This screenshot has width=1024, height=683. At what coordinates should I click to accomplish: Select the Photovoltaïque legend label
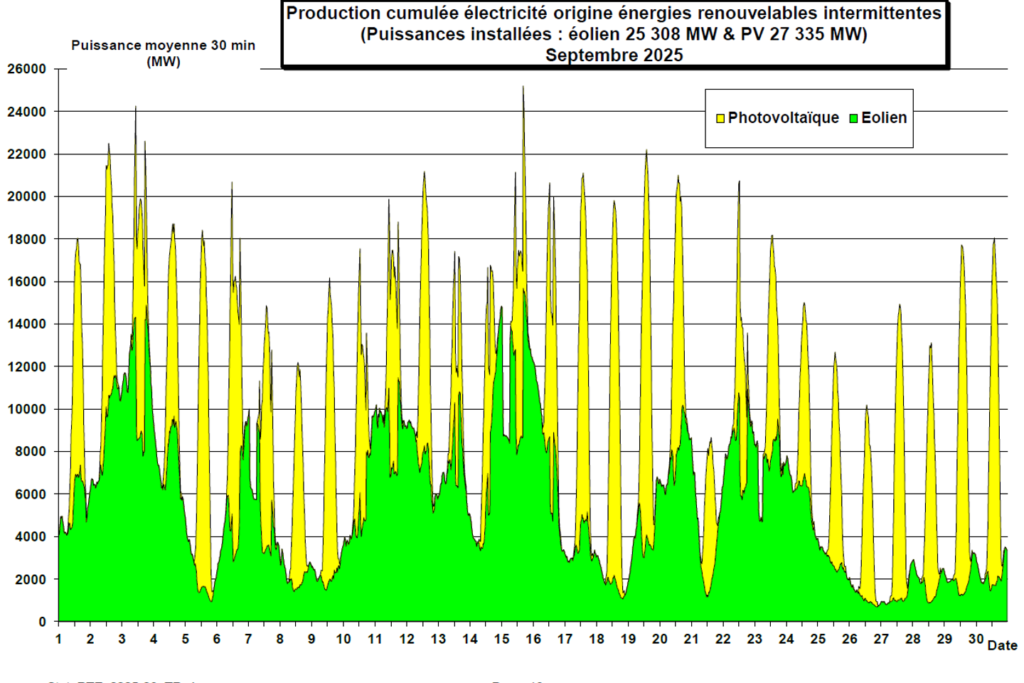point(783,118)
